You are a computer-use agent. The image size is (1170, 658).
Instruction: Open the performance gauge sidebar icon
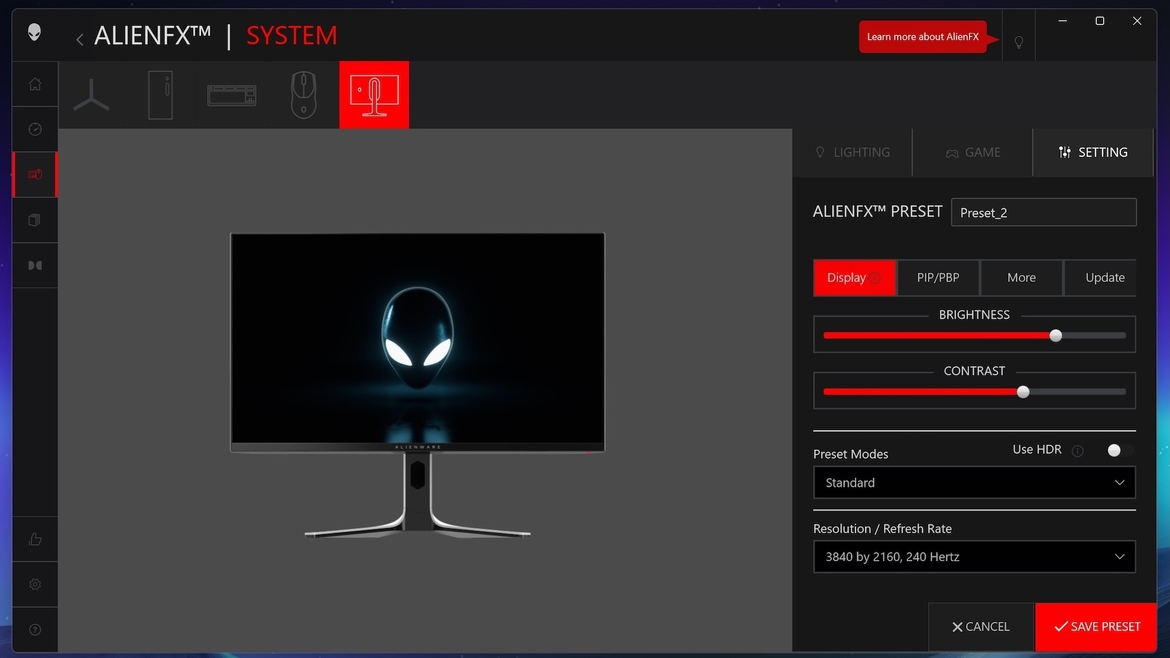tap(35, 129)
